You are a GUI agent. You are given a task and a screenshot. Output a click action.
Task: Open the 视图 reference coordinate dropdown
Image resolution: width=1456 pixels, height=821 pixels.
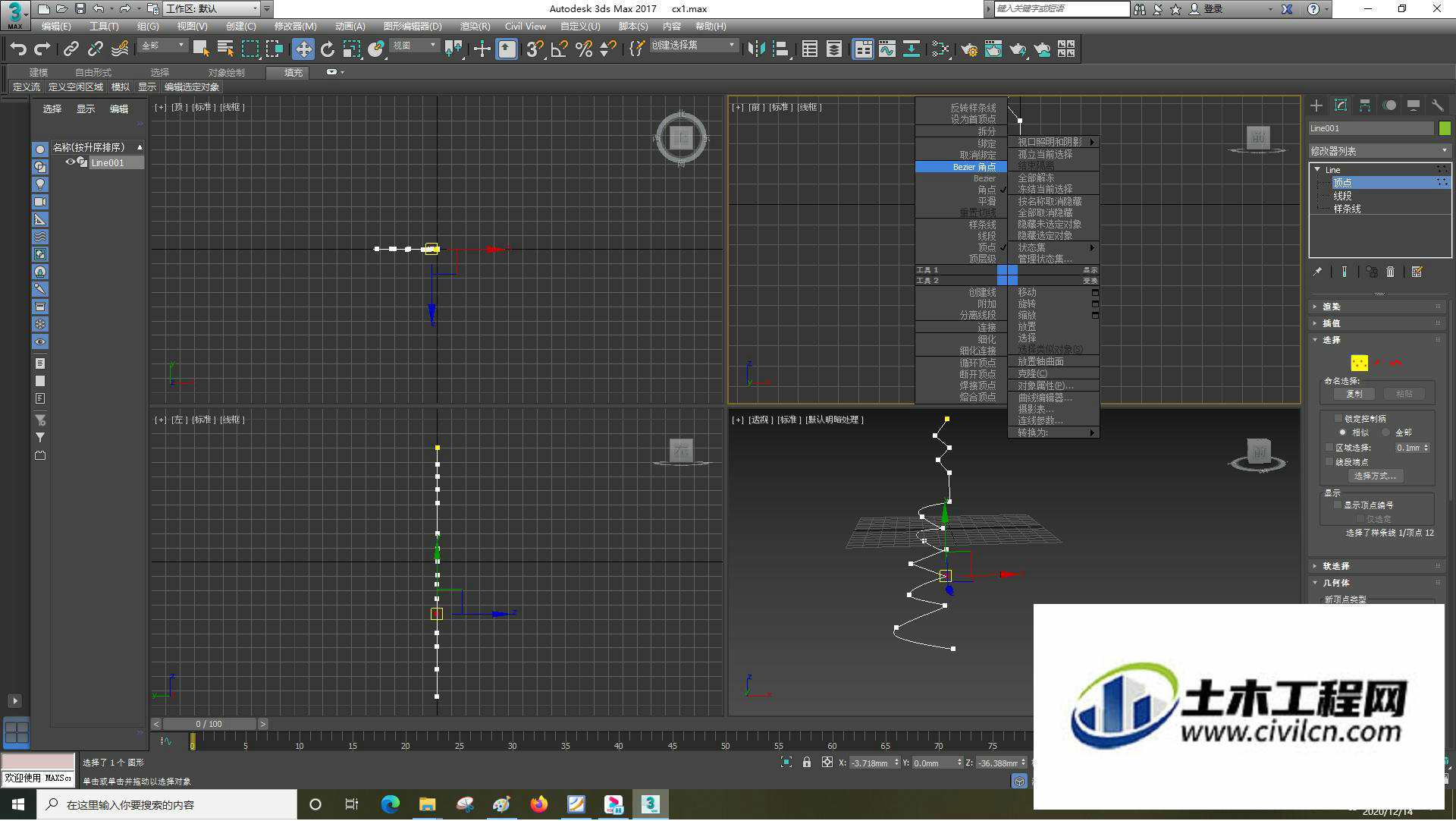click(415, 46)
